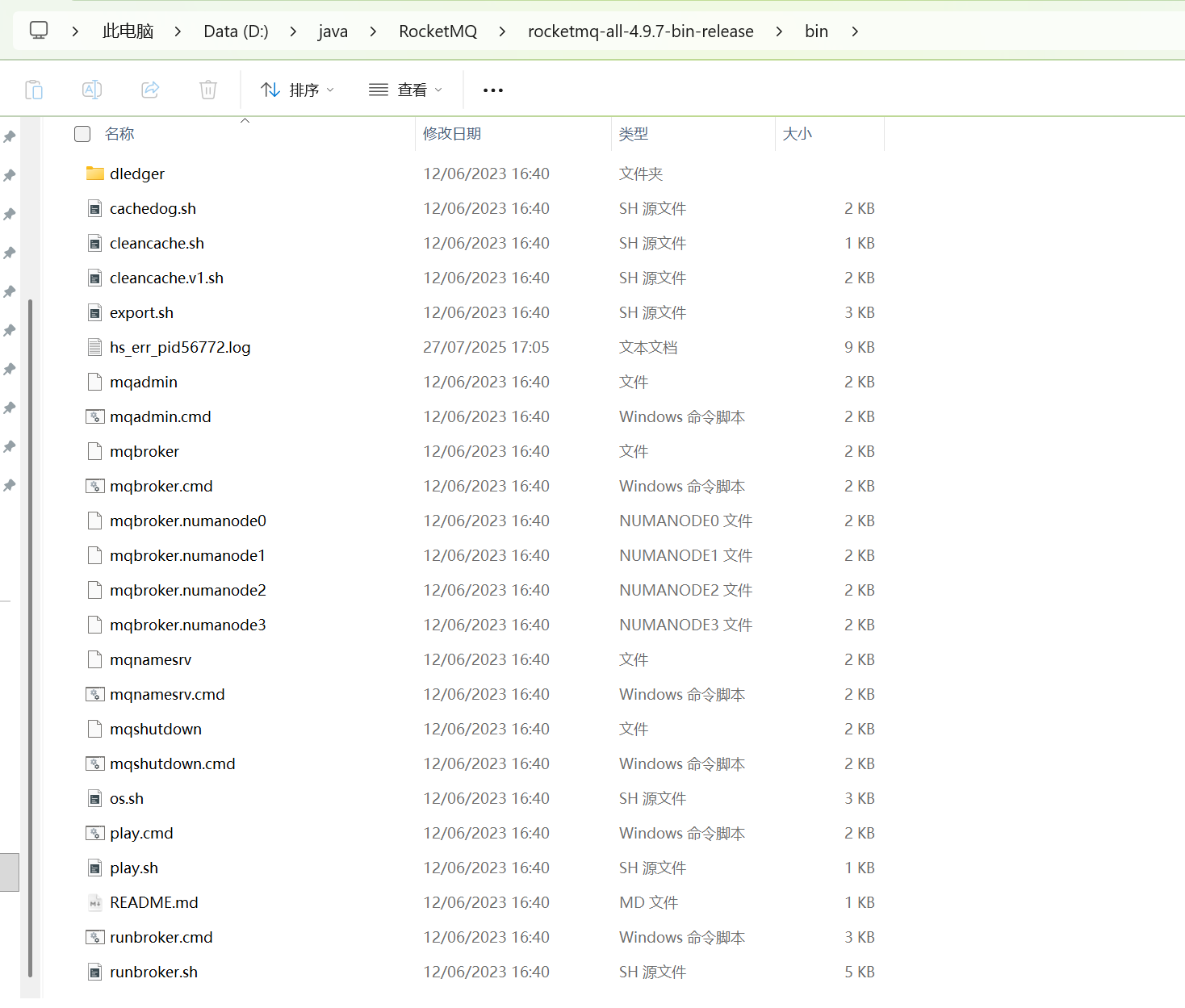Click the navigation pane vertical scrollbar
Viewport: 1185px width, 1008px height.
[30, 638]
